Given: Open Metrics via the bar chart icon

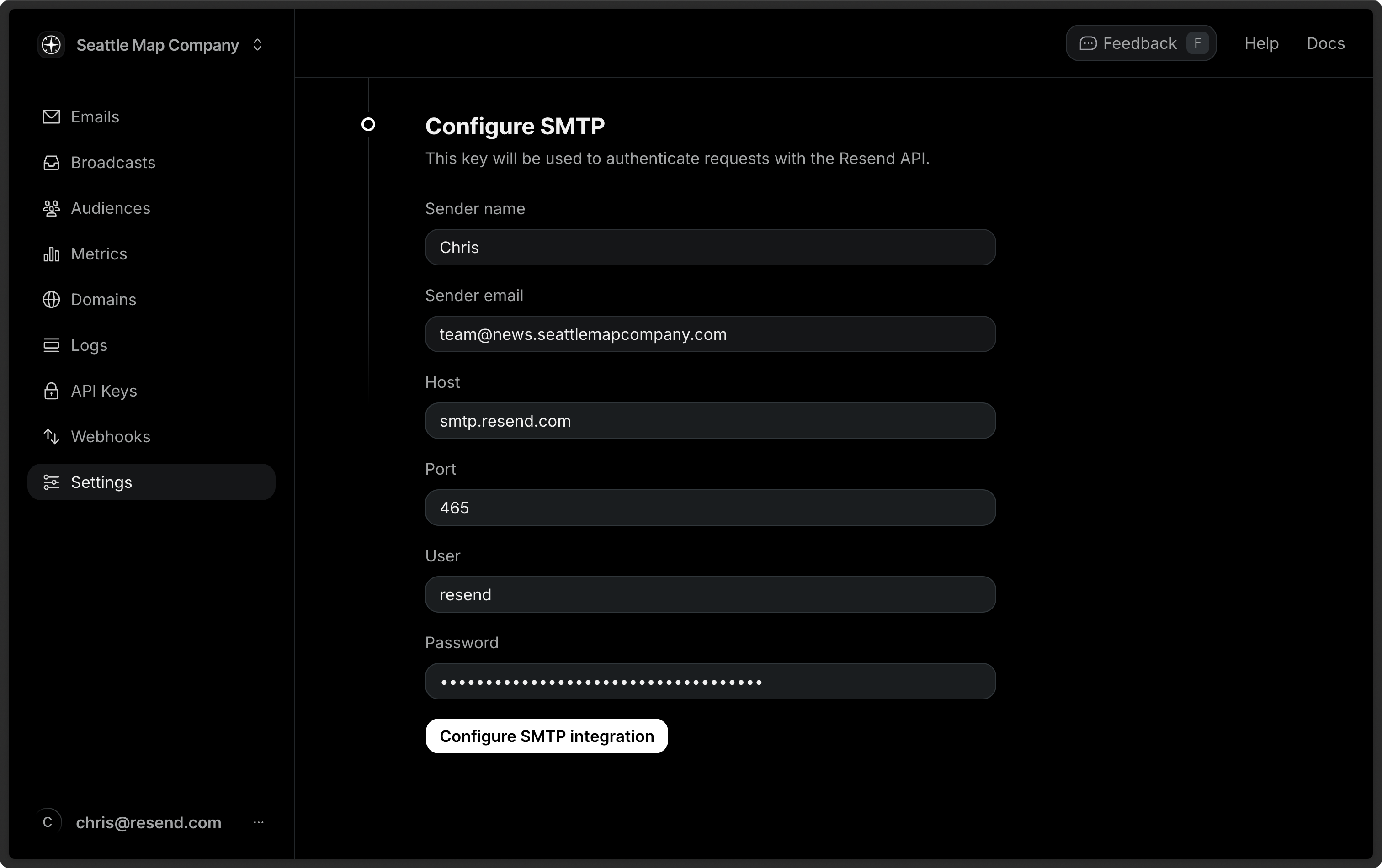Looking at the screenshot, I should (x=51, y=254).
